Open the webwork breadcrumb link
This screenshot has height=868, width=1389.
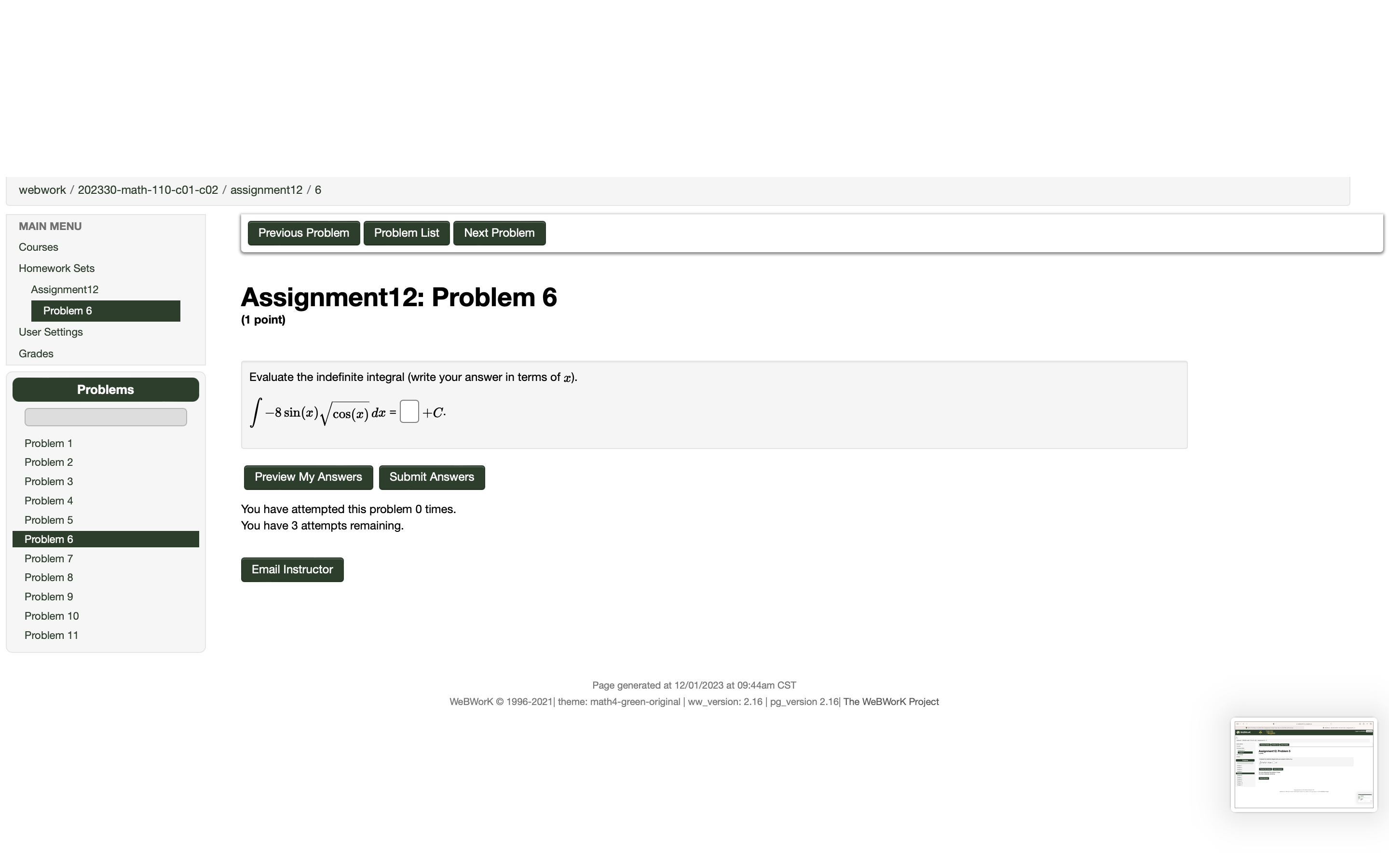point(42,190)
